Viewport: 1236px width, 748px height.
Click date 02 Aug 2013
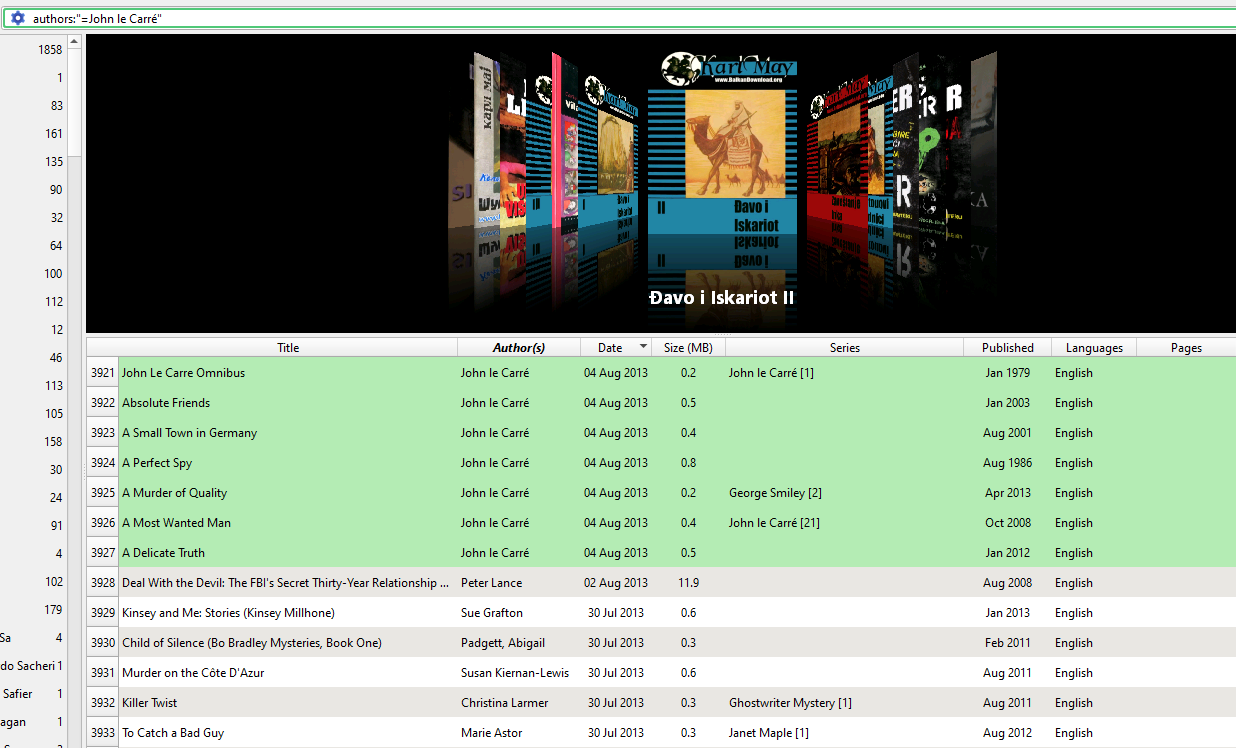[616, 583]
